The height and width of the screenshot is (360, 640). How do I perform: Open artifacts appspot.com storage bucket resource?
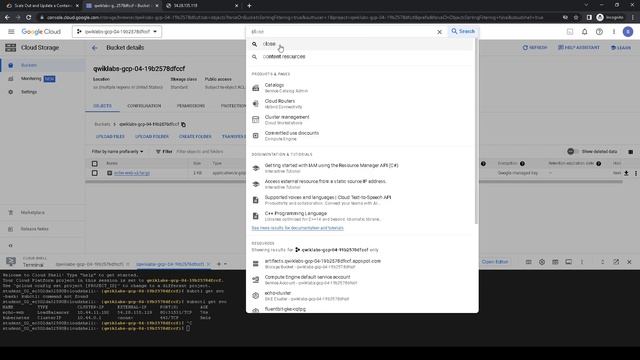pos(360,263)
